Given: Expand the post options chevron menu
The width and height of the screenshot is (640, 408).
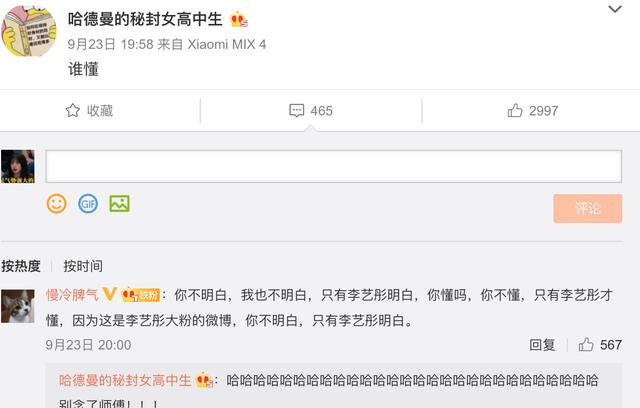Looking at the screenshot, I should (x=615, y=9).
